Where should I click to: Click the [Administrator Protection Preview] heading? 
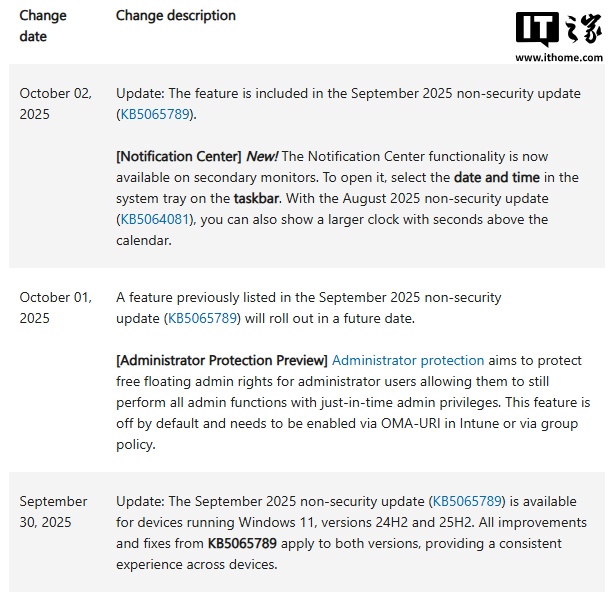(x=221, y=360)
